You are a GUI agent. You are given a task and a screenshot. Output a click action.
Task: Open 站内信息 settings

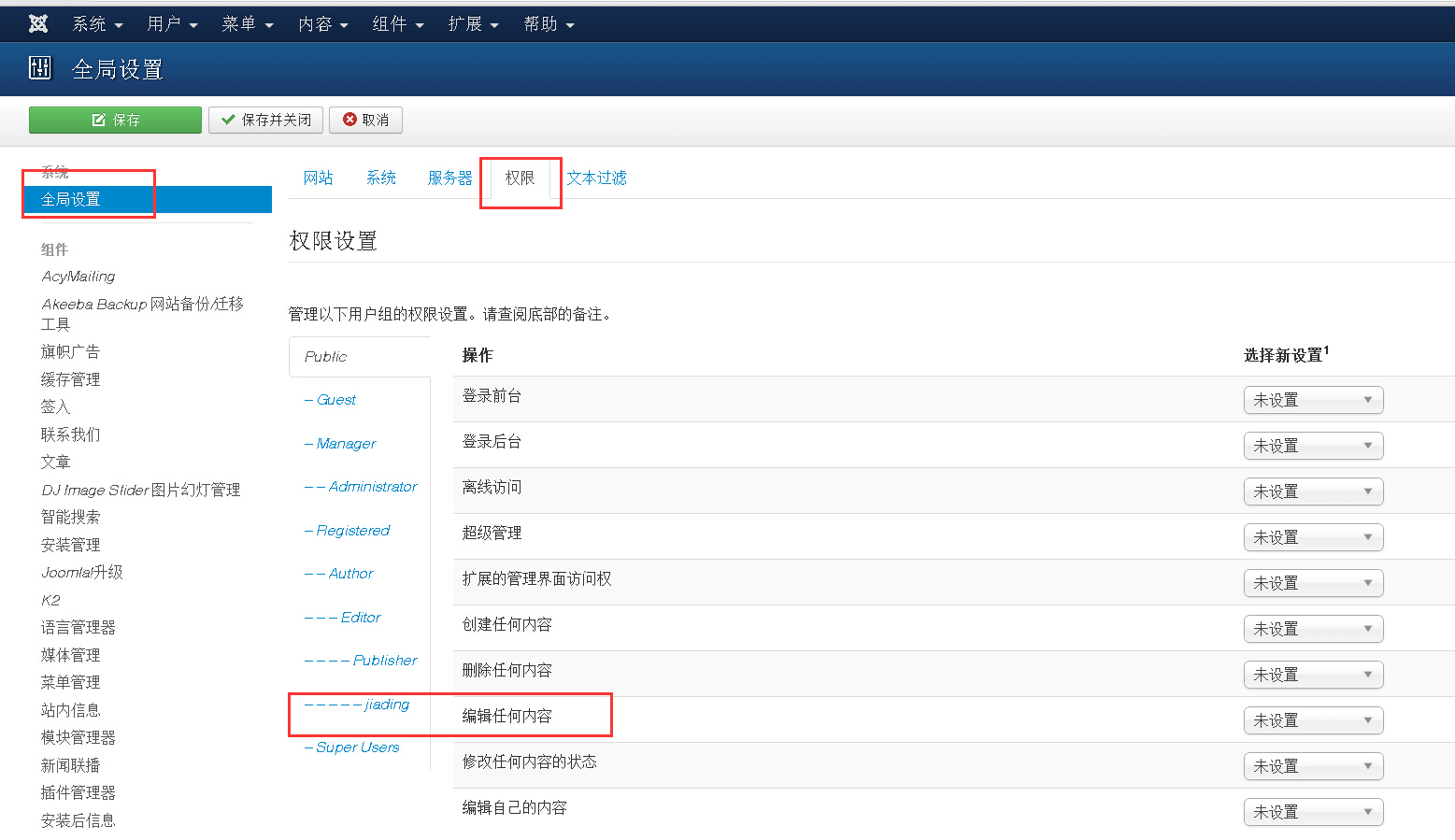point(70,710)
